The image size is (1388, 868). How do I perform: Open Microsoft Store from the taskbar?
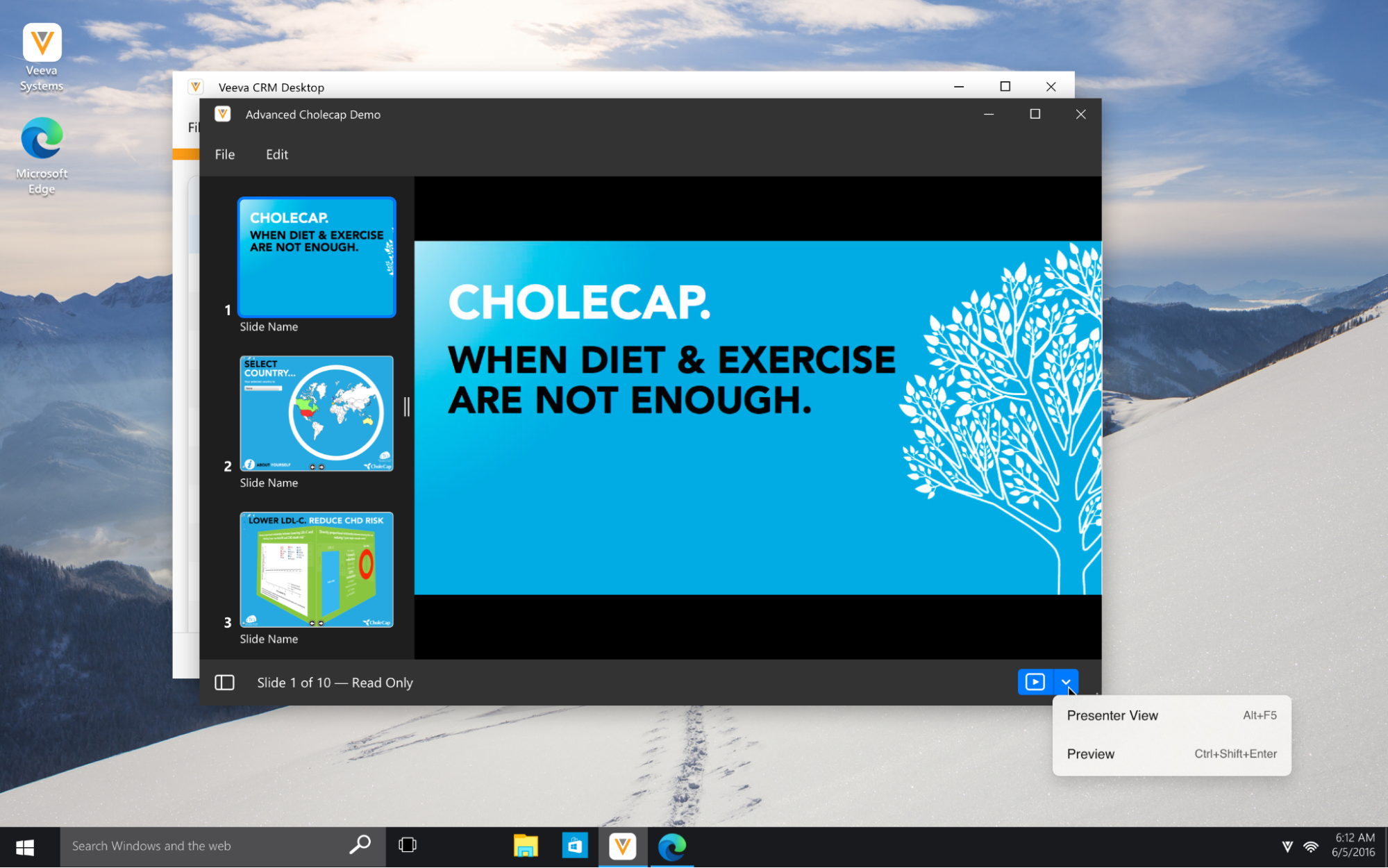tap(574, 846)
